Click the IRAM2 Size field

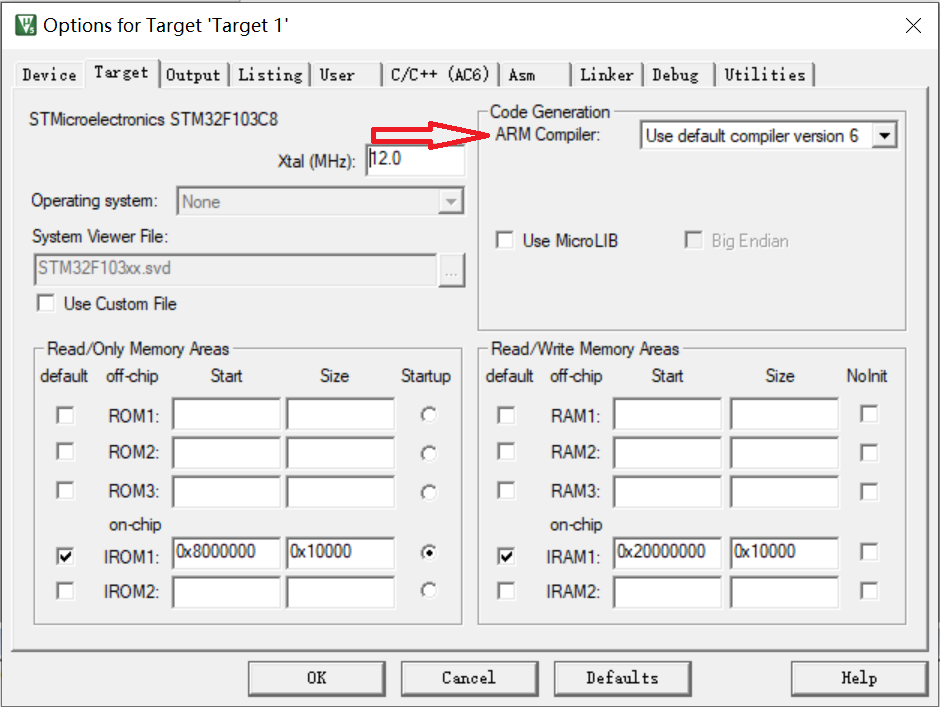784,592
